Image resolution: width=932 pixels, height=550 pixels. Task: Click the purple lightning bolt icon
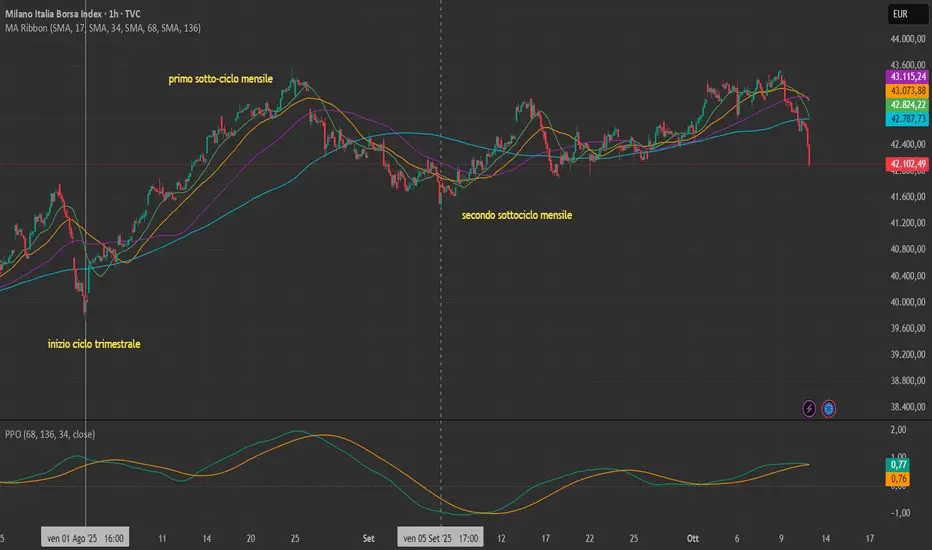pos(809,408)
